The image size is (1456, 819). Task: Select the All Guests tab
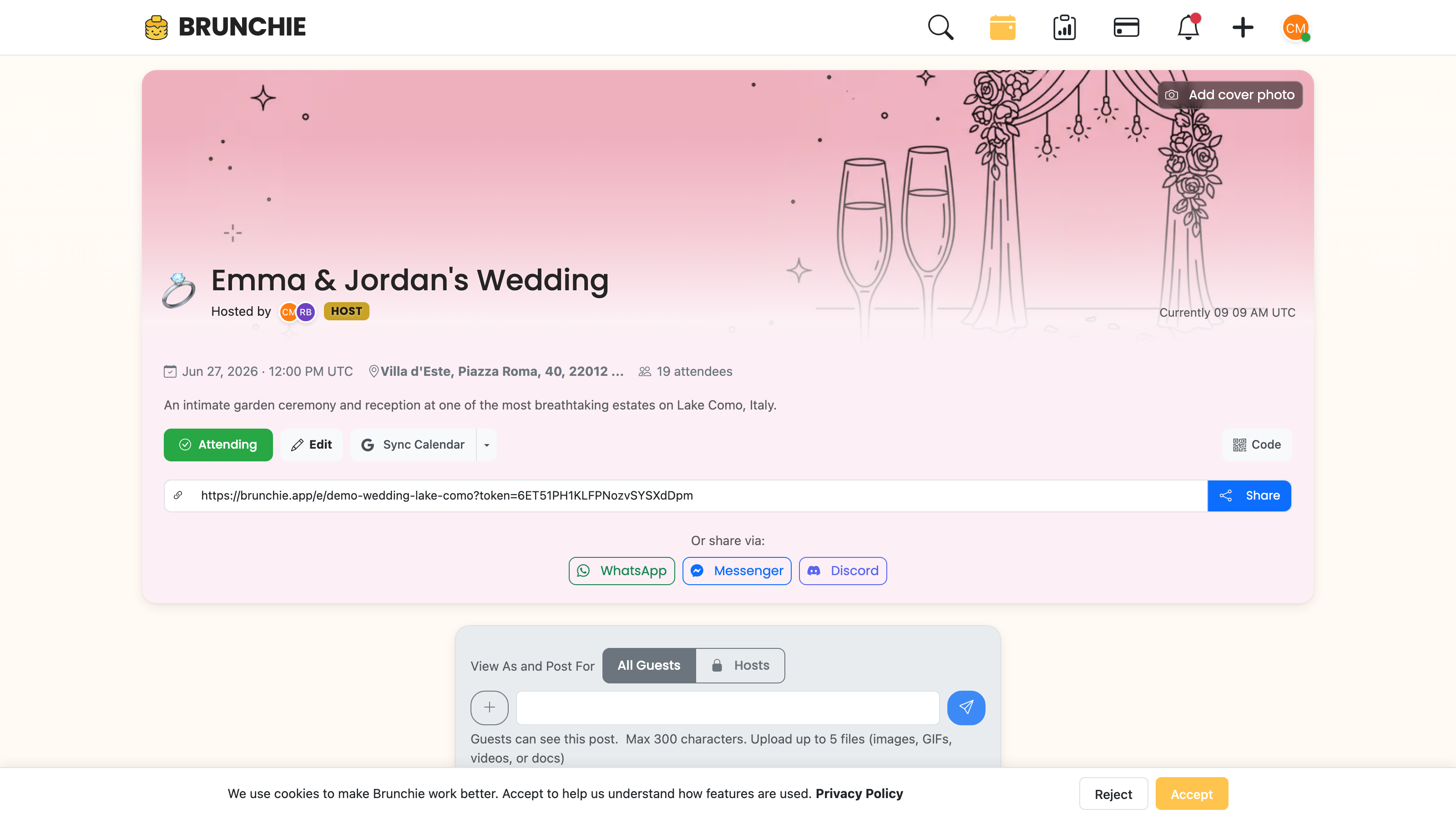pyautogui.click(x=649, y=665)
